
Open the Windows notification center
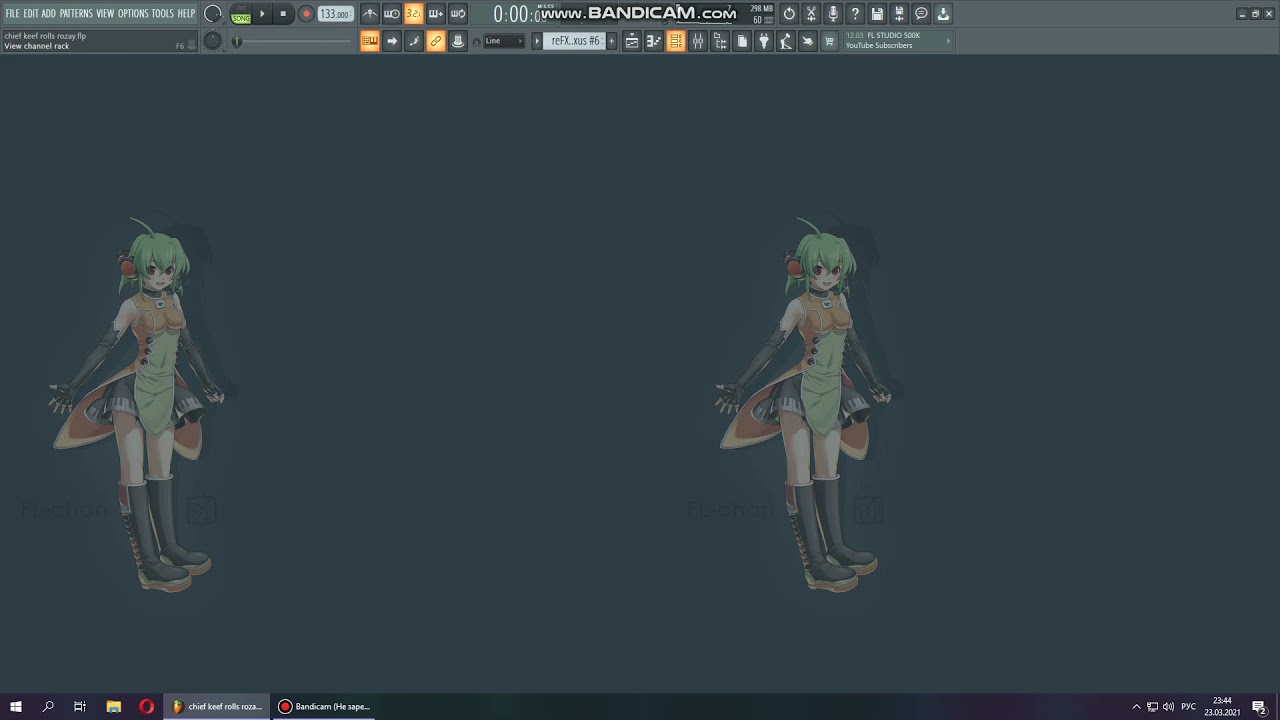(x=1259, y=707)
